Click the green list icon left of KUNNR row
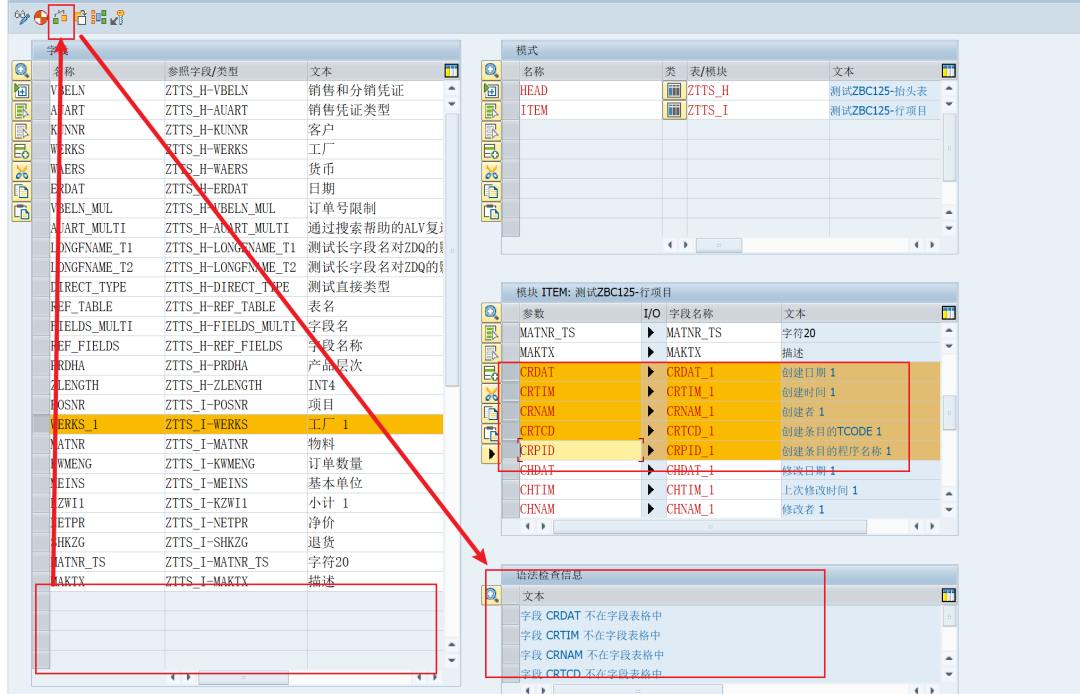This screenshot has height=694, width=1080. [22, 111]
